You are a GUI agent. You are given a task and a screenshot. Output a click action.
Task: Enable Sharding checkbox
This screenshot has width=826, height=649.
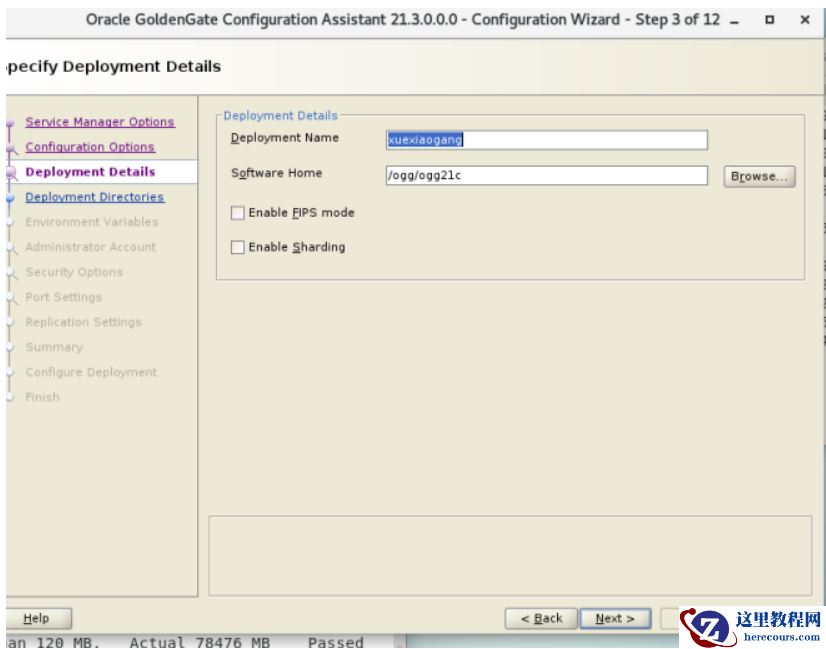pyautogui.click(x=238, y=247)
